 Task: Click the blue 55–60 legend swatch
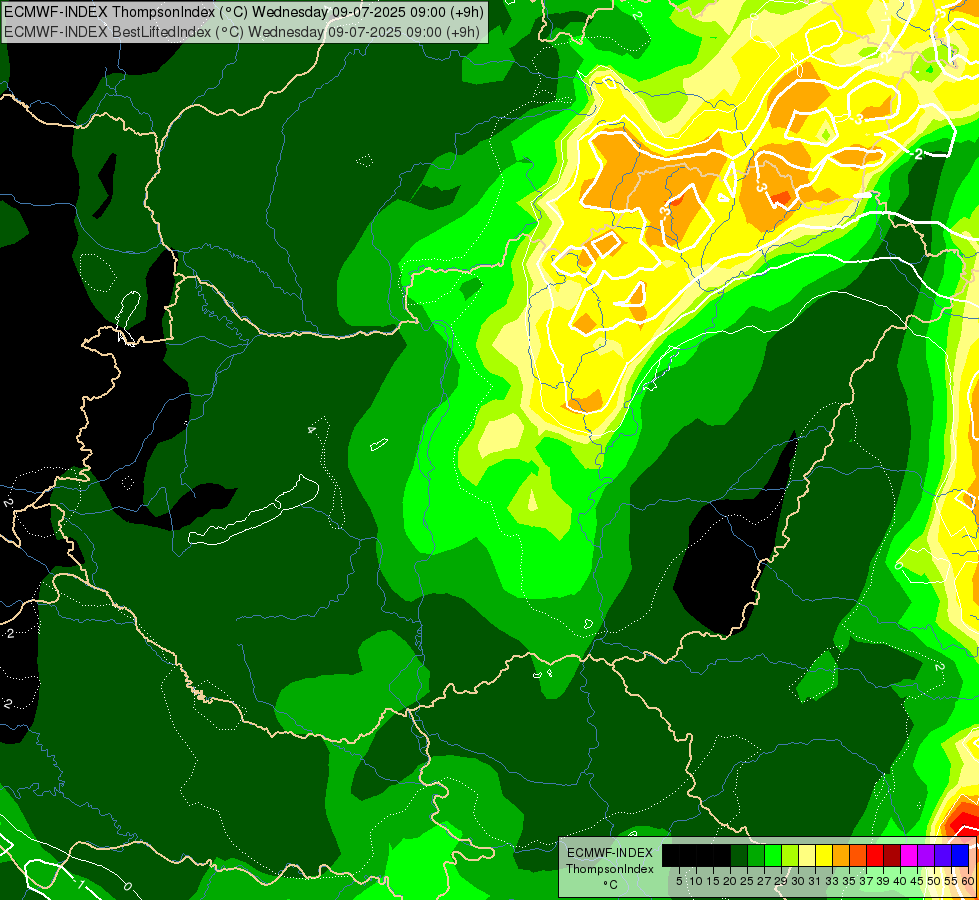[960, 855]
